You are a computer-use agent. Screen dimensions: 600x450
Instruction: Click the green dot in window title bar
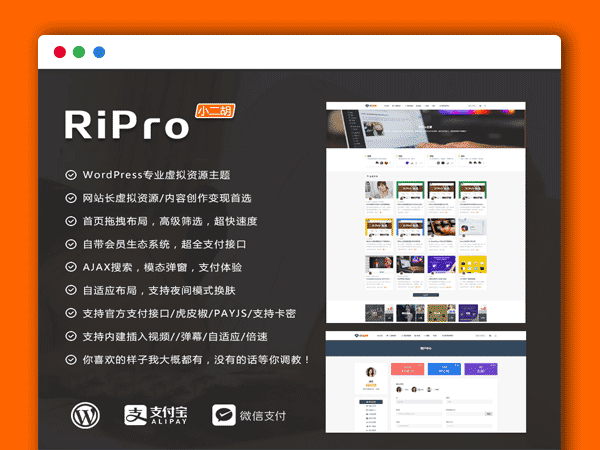pos(79,52)
